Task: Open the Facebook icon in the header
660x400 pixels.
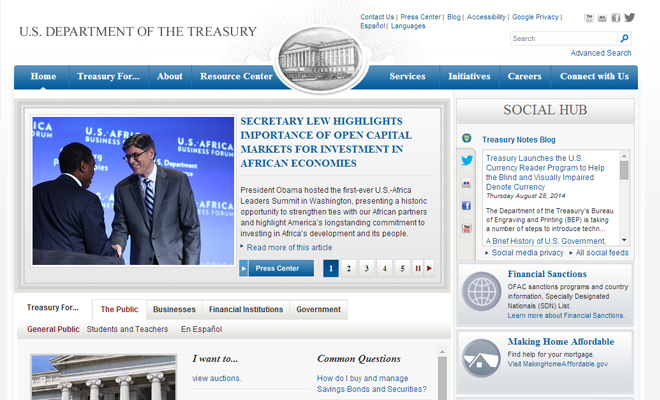Action: [x=616, y=18]
